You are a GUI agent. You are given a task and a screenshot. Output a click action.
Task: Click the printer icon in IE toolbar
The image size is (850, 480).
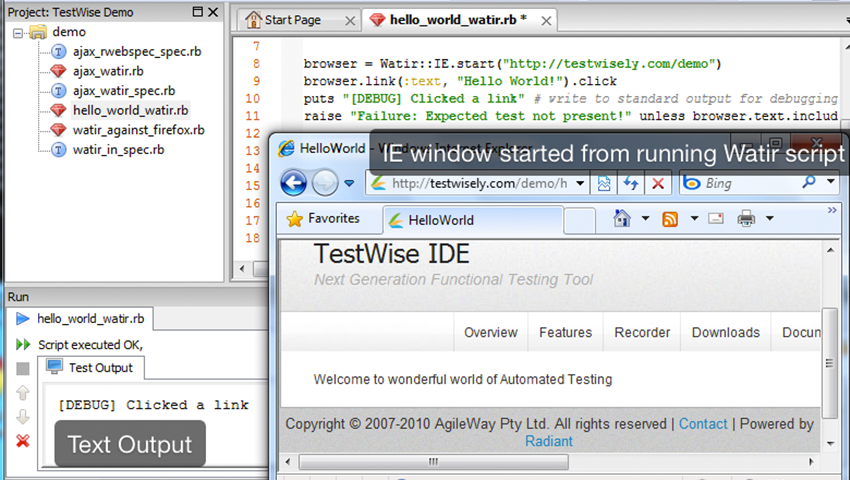746,219
